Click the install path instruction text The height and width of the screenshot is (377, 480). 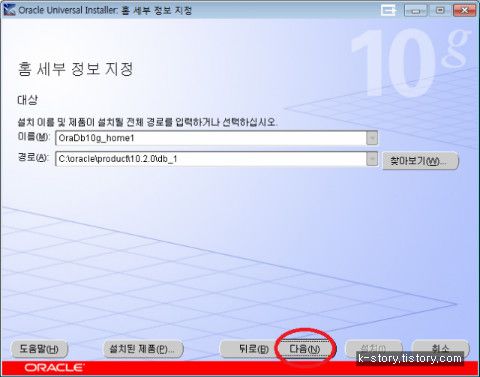click(x=147, y=122)
